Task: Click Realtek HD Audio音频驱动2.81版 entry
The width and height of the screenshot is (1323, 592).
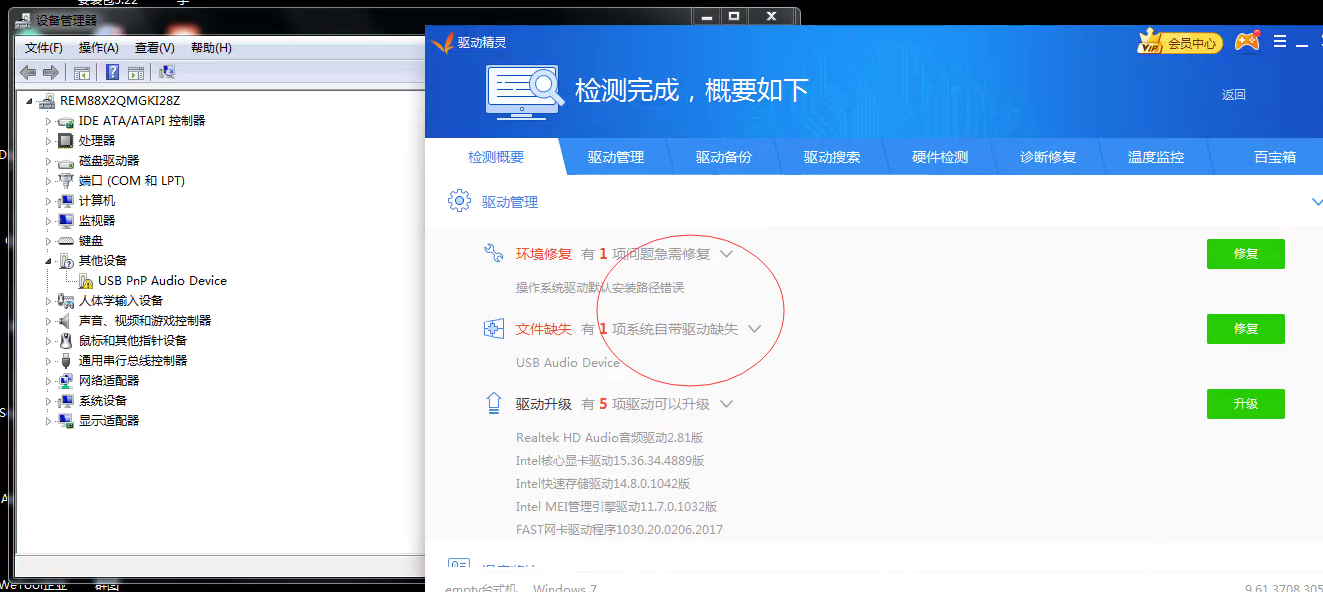Action: click(x=610, y=438)
